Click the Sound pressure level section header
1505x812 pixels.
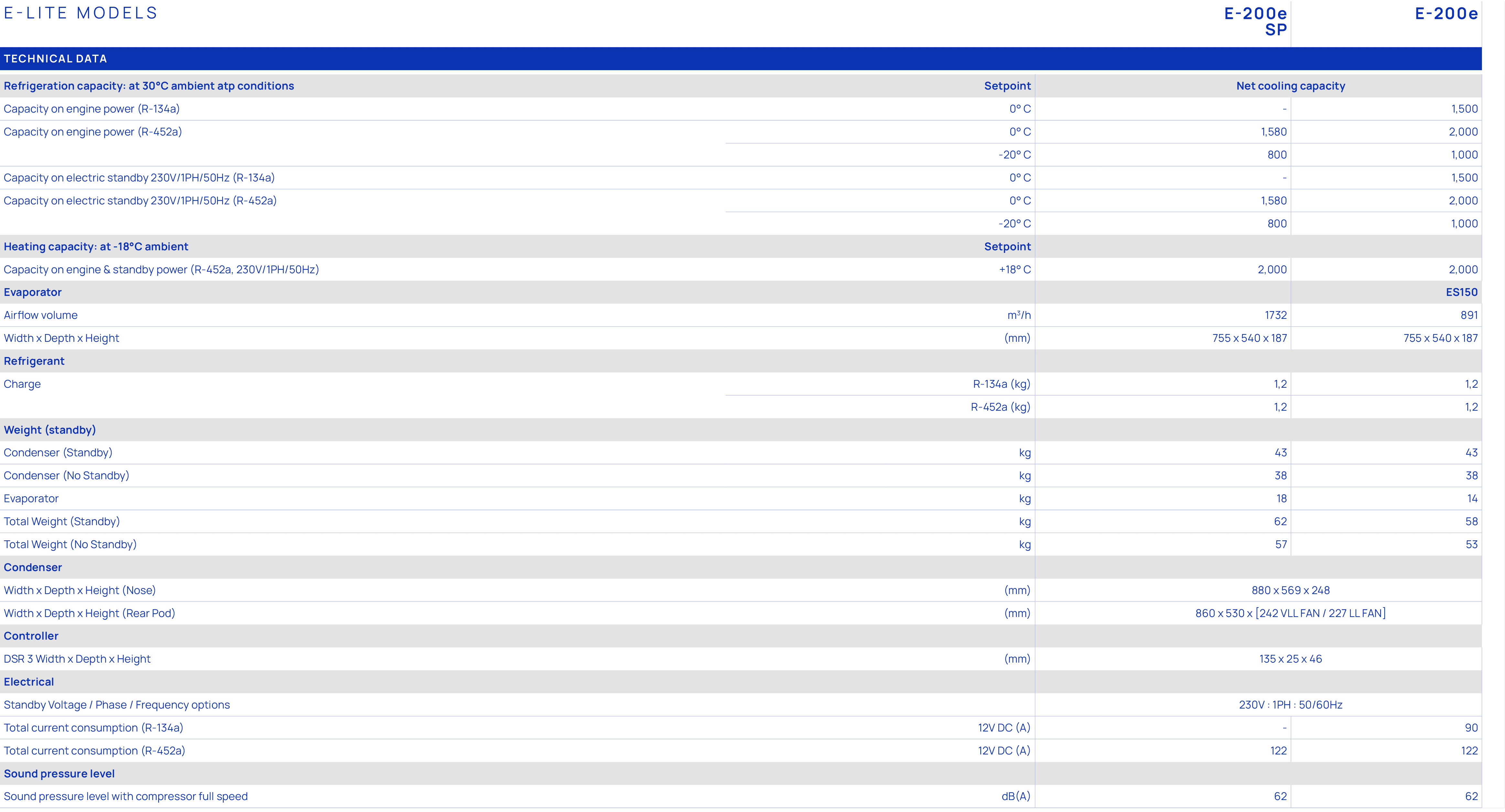[59, 774]
